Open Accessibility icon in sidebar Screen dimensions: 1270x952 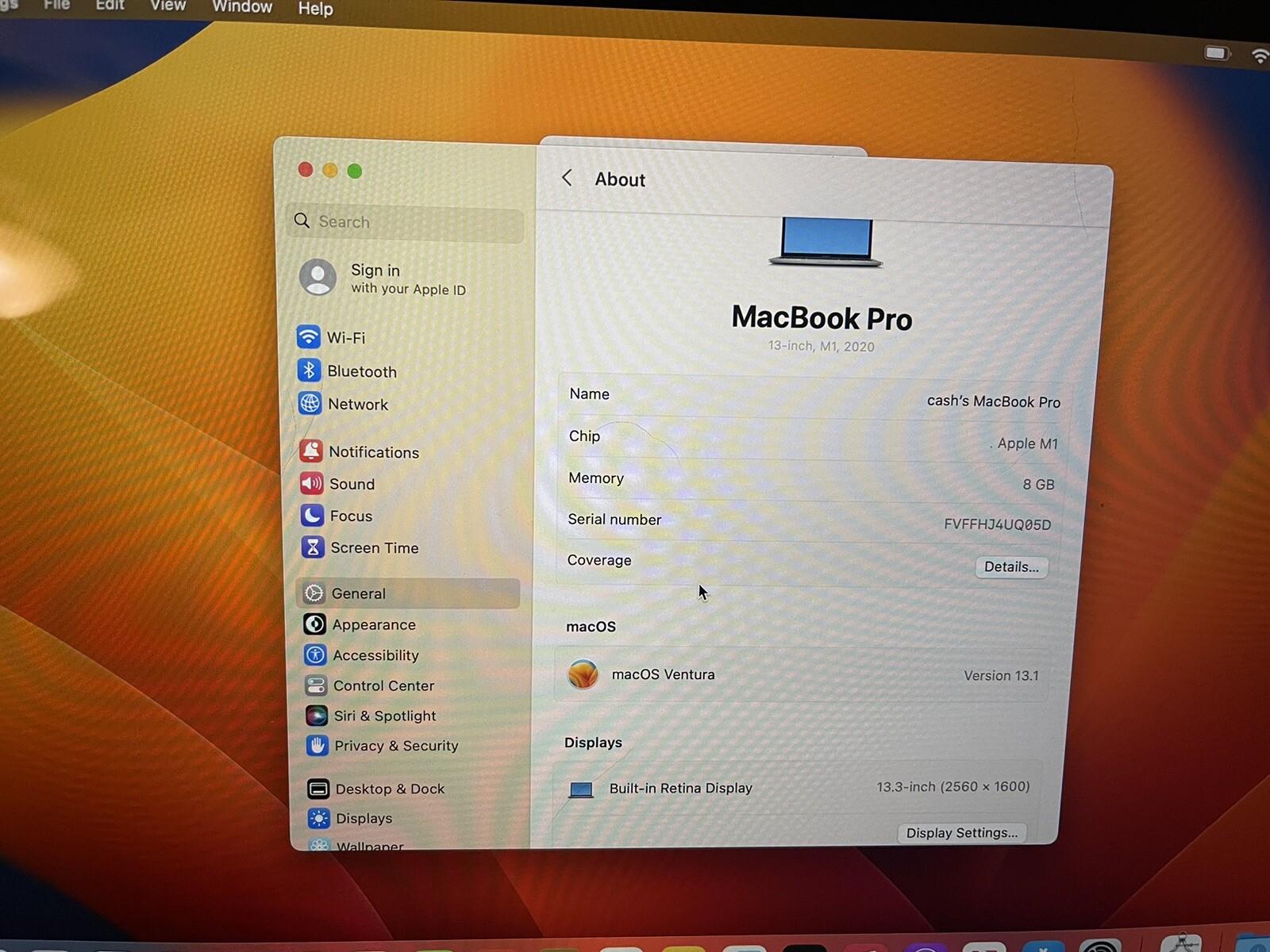pos(315,654)
